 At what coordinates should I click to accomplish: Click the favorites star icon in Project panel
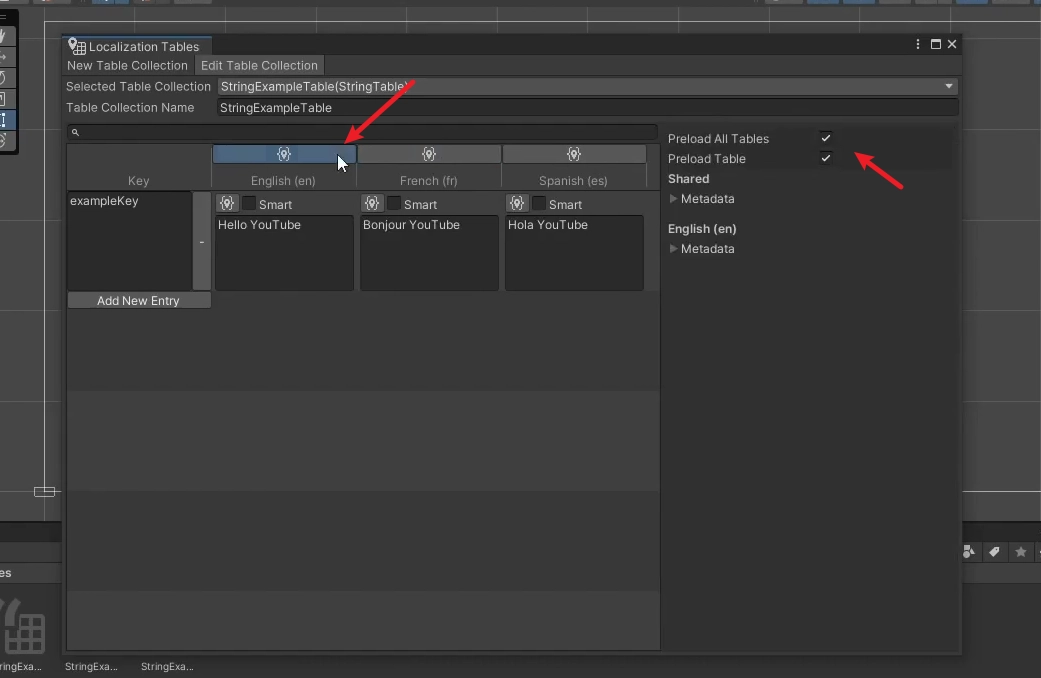click(1020, 552)
